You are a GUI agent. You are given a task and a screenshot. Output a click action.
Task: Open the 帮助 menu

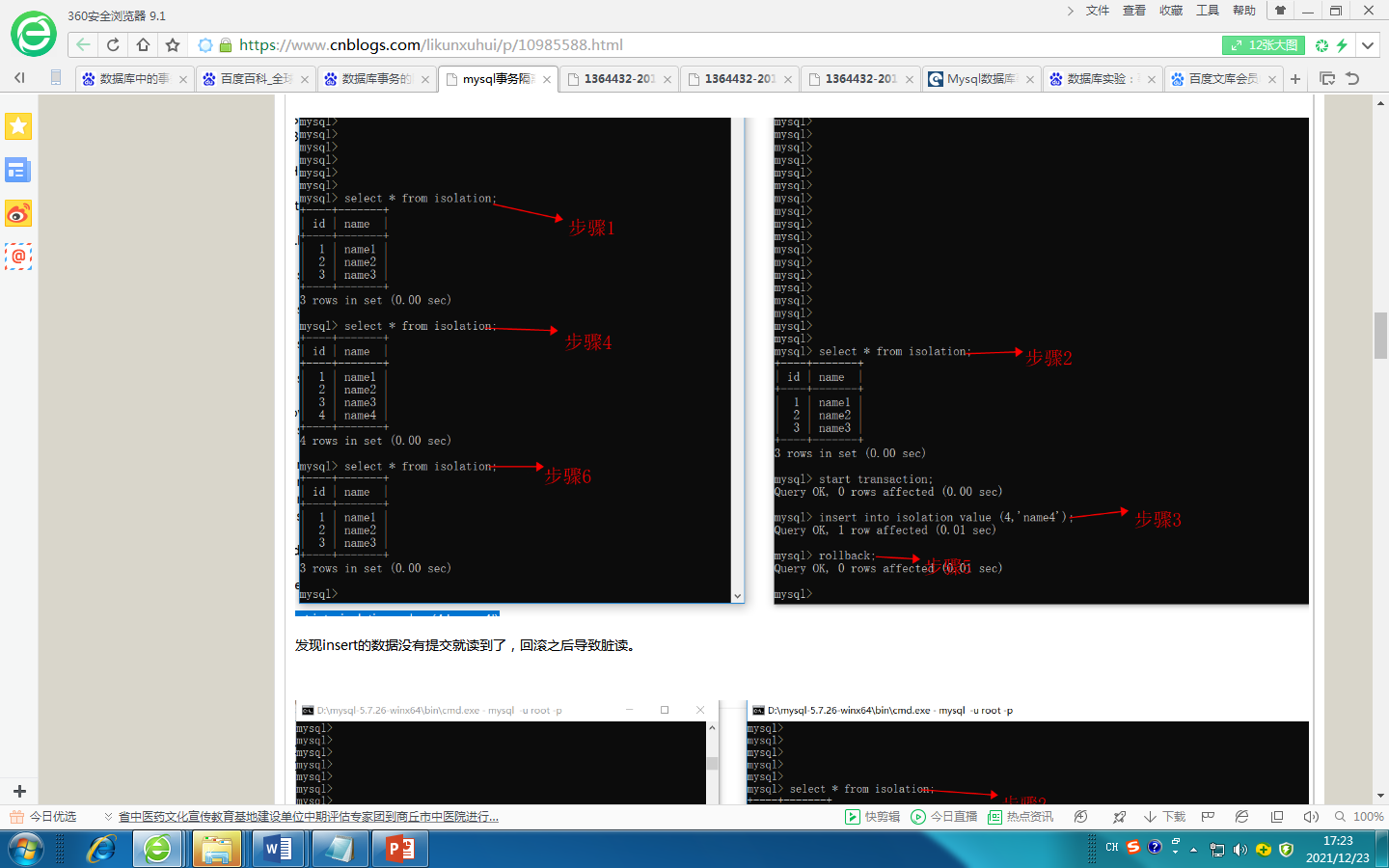[x=1244, y=11]
